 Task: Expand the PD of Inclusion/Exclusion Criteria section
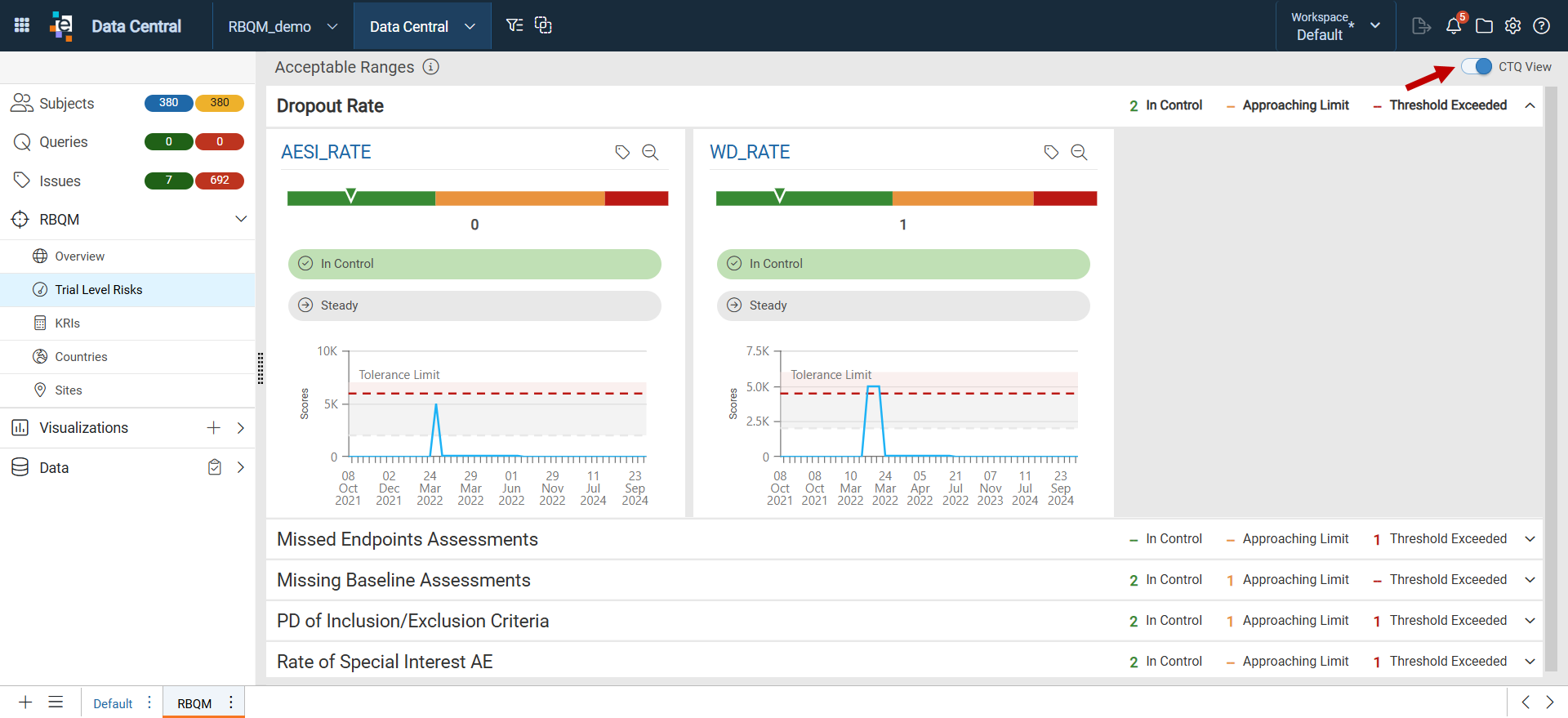click(x=1530, y=621)
